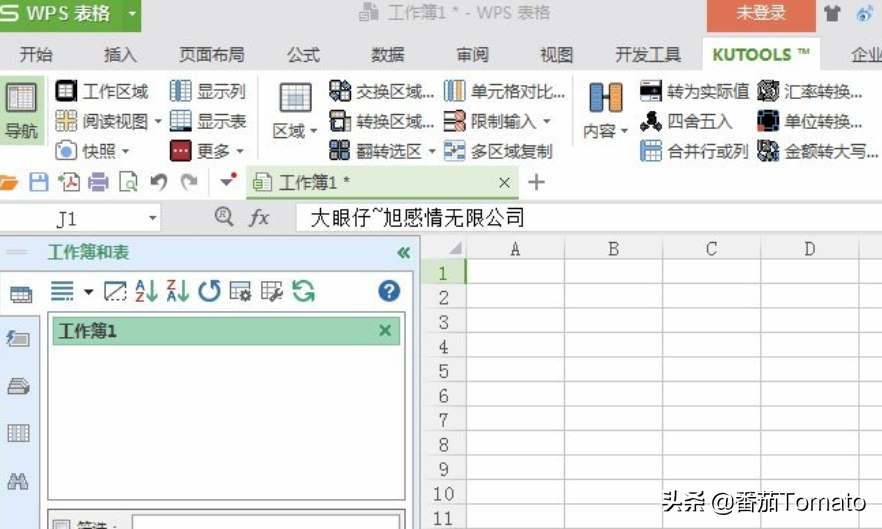
Task: Expand the 阅读视图 dropdown arrow
Action: (158, 121)
